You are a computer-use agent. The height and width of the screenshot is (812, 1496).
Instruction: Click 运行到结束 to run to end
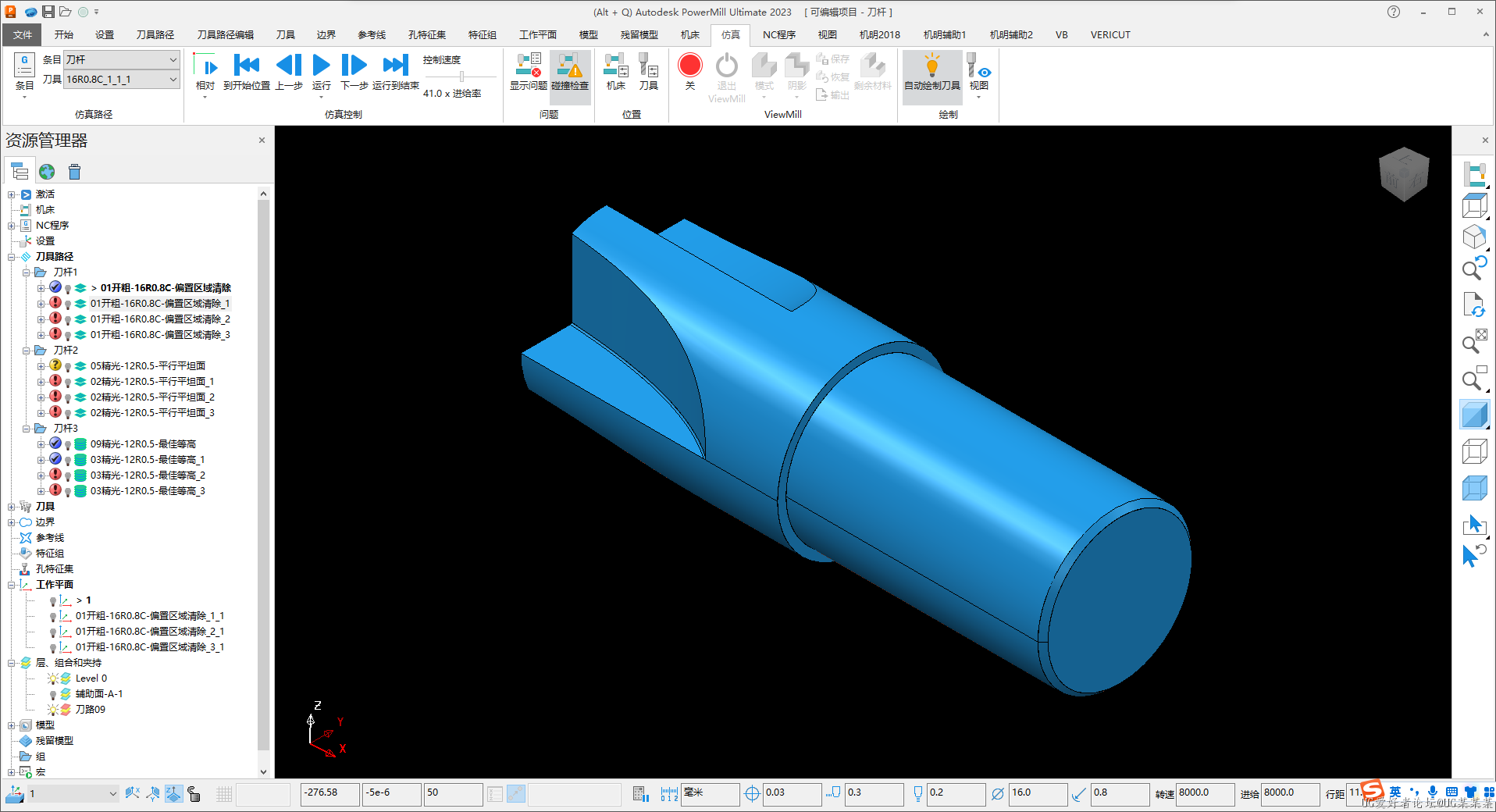395,66
